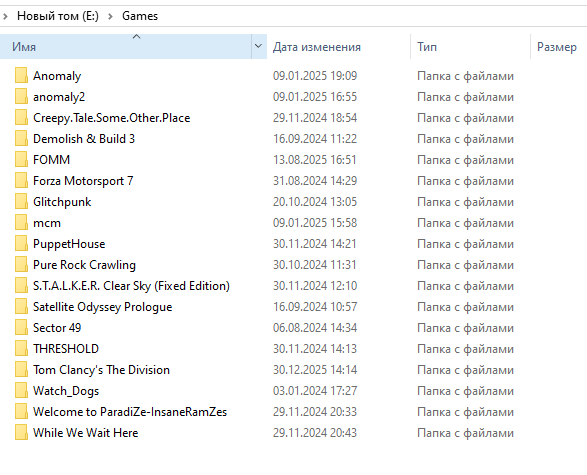Select the Creepy.Tale.Some.Other.Place folder name
Image resolution: width=587 pixels, height=475 pixels.
coord(112,118)
